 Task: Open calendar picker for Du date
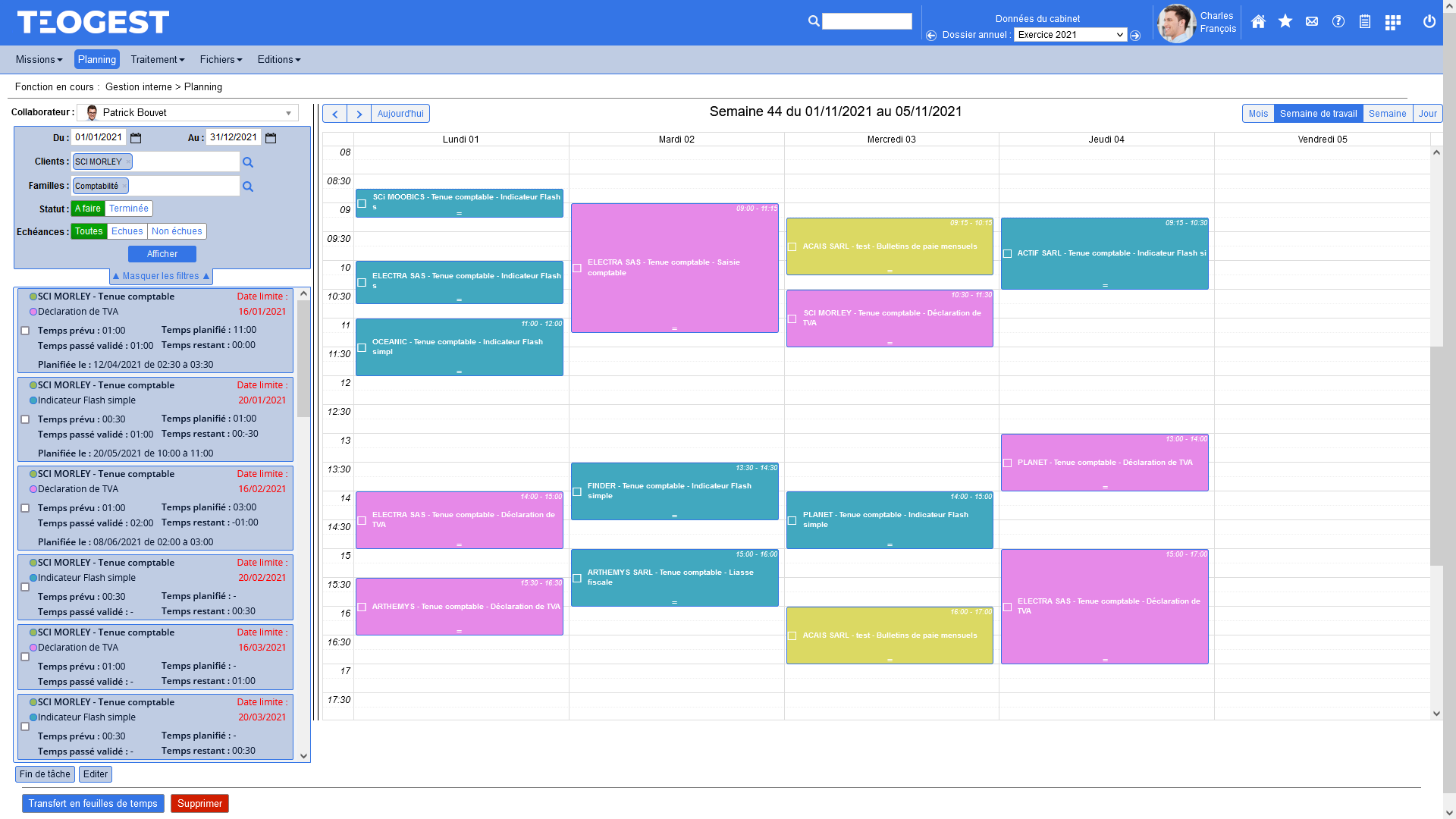(136, 138)
